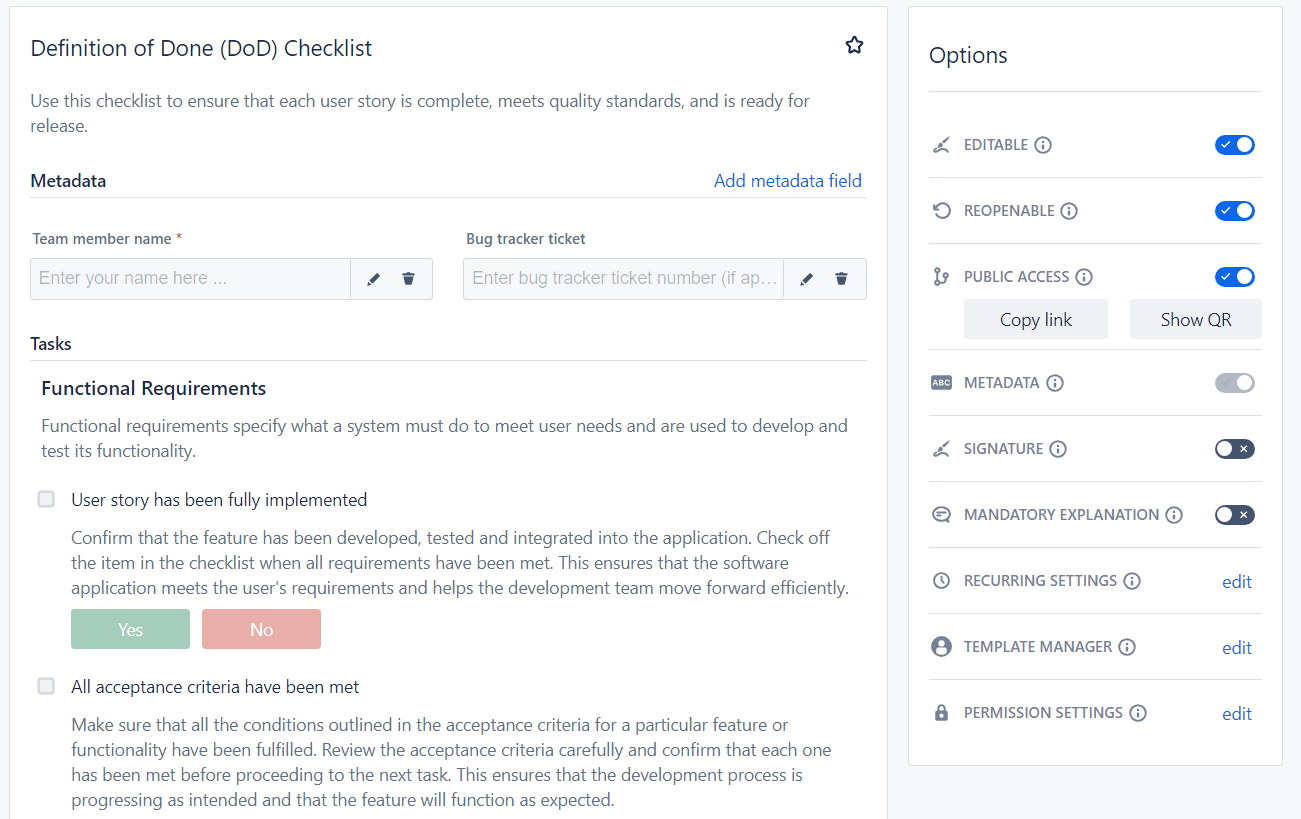
Task: Check the User story fully implemented checkbox
Action: click(x=45, y=498)
